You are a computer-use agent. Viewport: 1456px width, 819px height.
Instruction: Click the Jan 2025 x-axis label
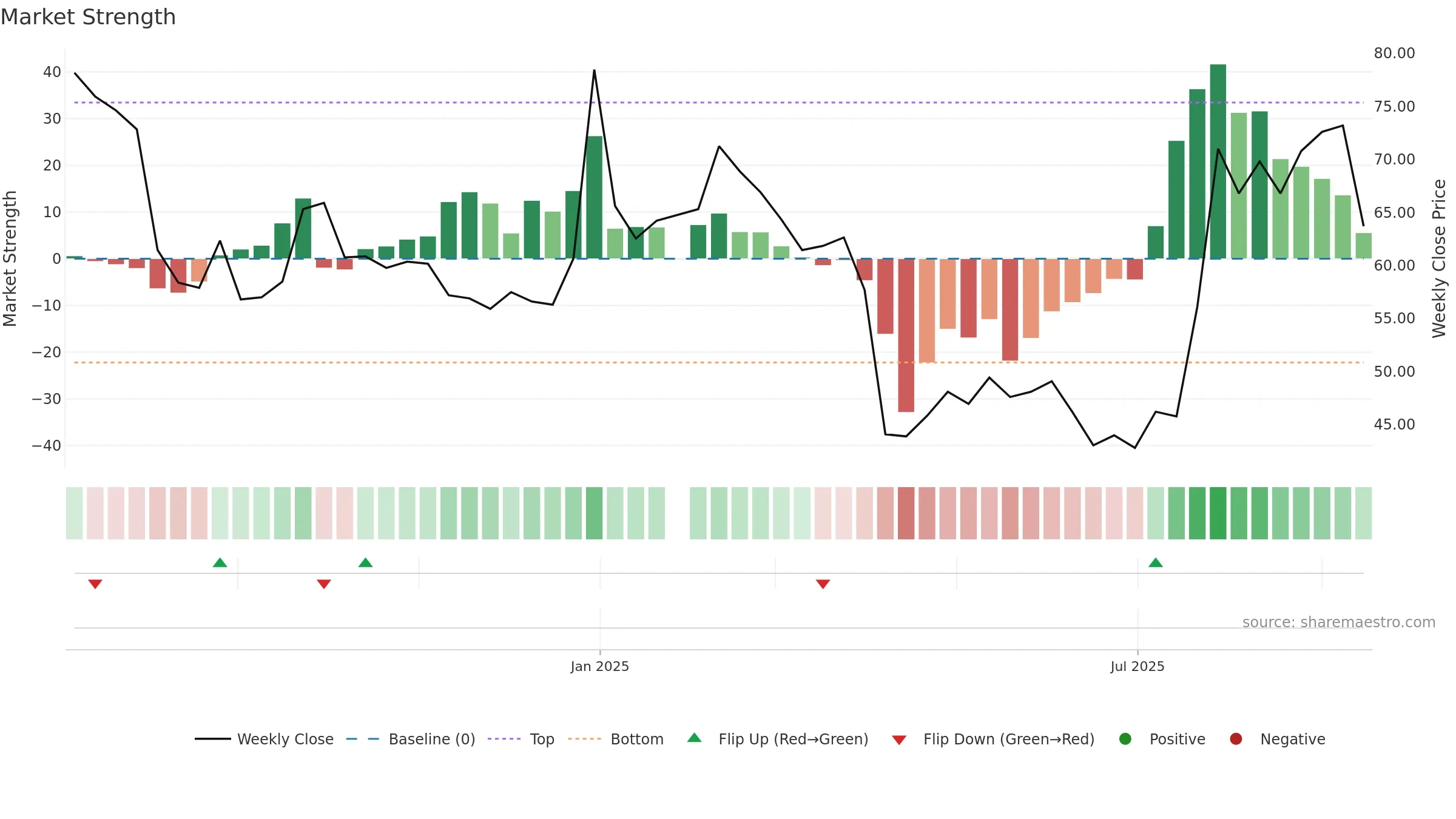pos(600,667)
